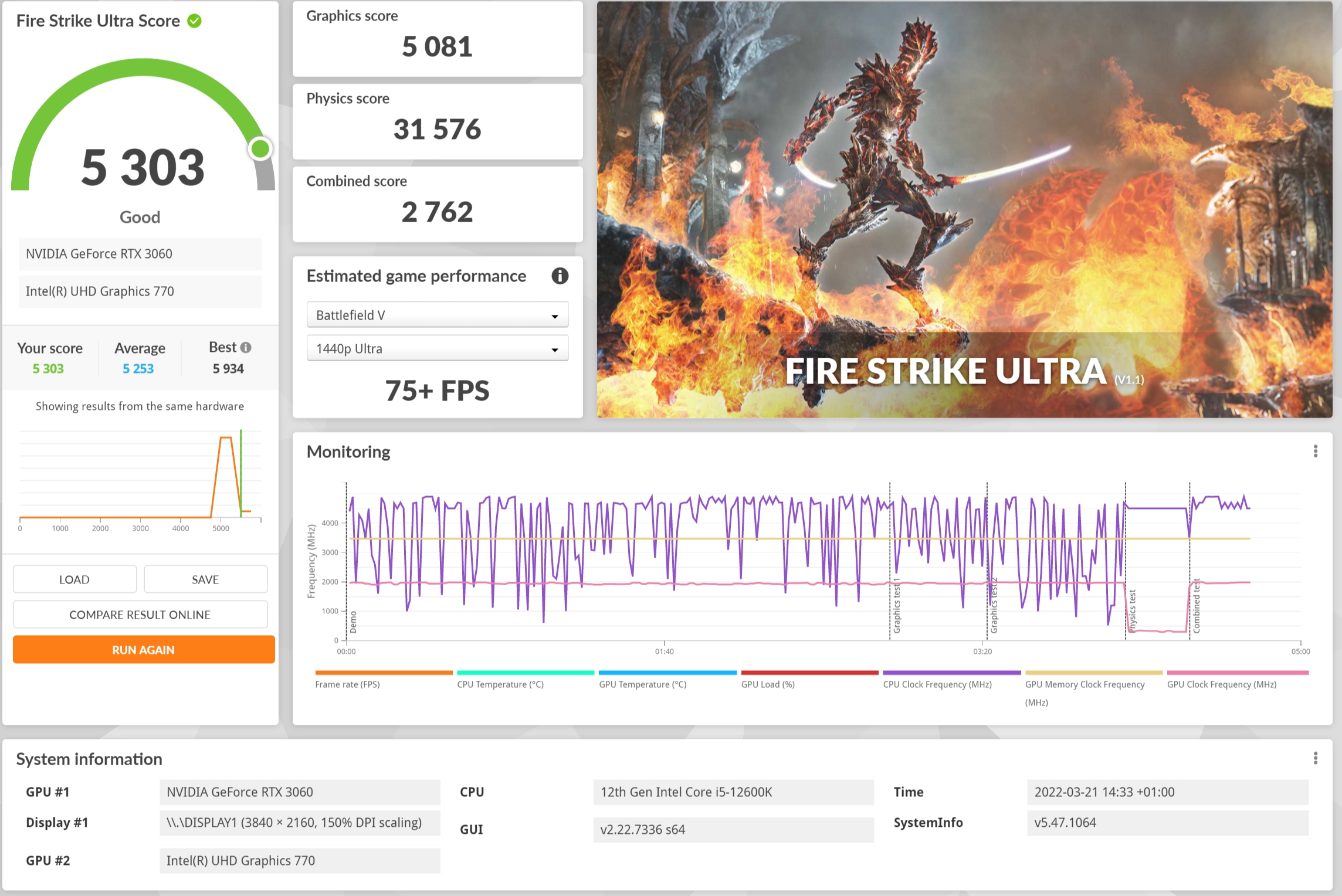
Task: Click the orange RUN AGAIN button
Action: point(144,650)
